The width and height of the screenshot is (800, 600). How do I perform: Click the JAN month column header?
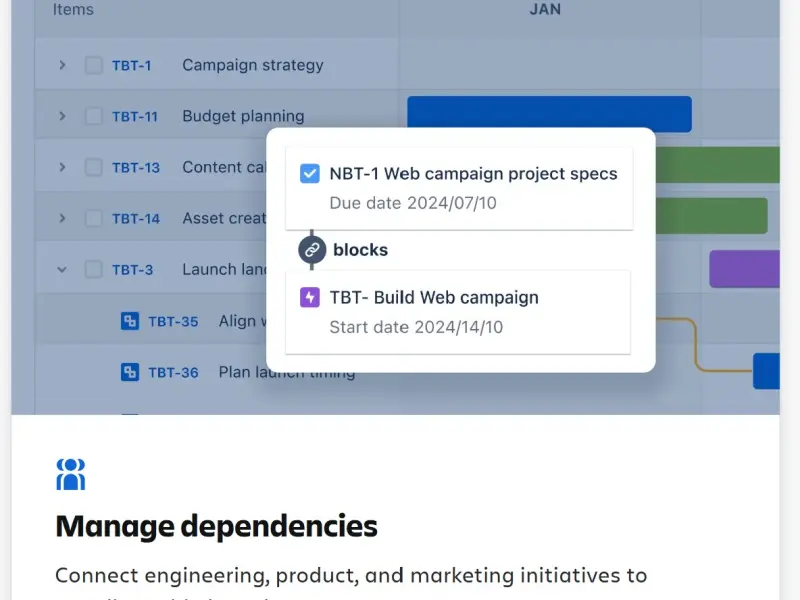click(x=545, y=10)
